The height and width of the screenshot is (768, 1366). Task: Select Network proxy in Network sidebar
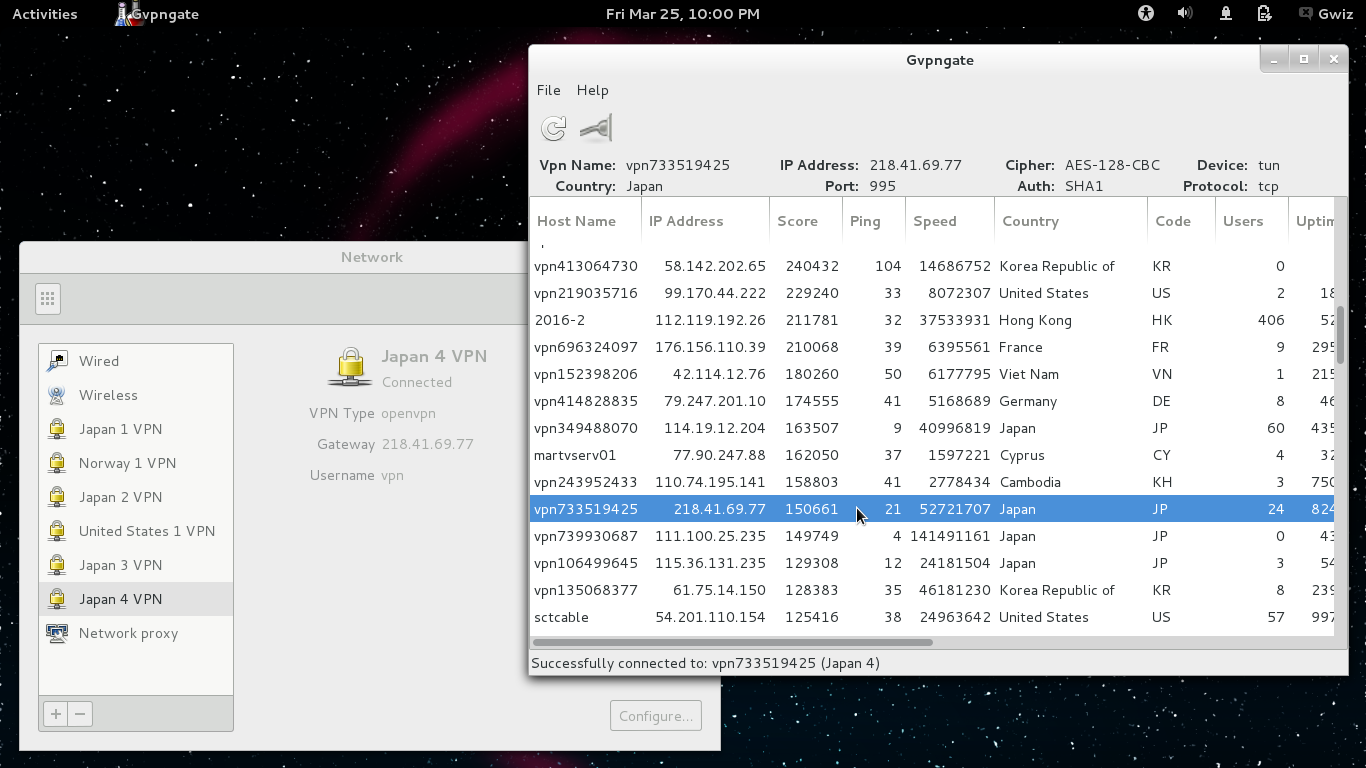[136, 633]
